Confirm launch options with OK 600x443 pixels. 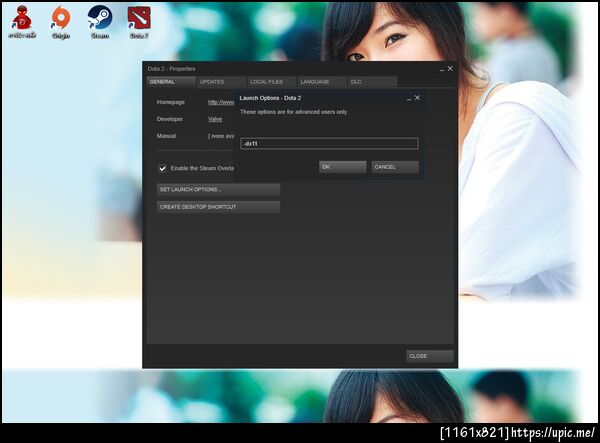click(342, 167)
